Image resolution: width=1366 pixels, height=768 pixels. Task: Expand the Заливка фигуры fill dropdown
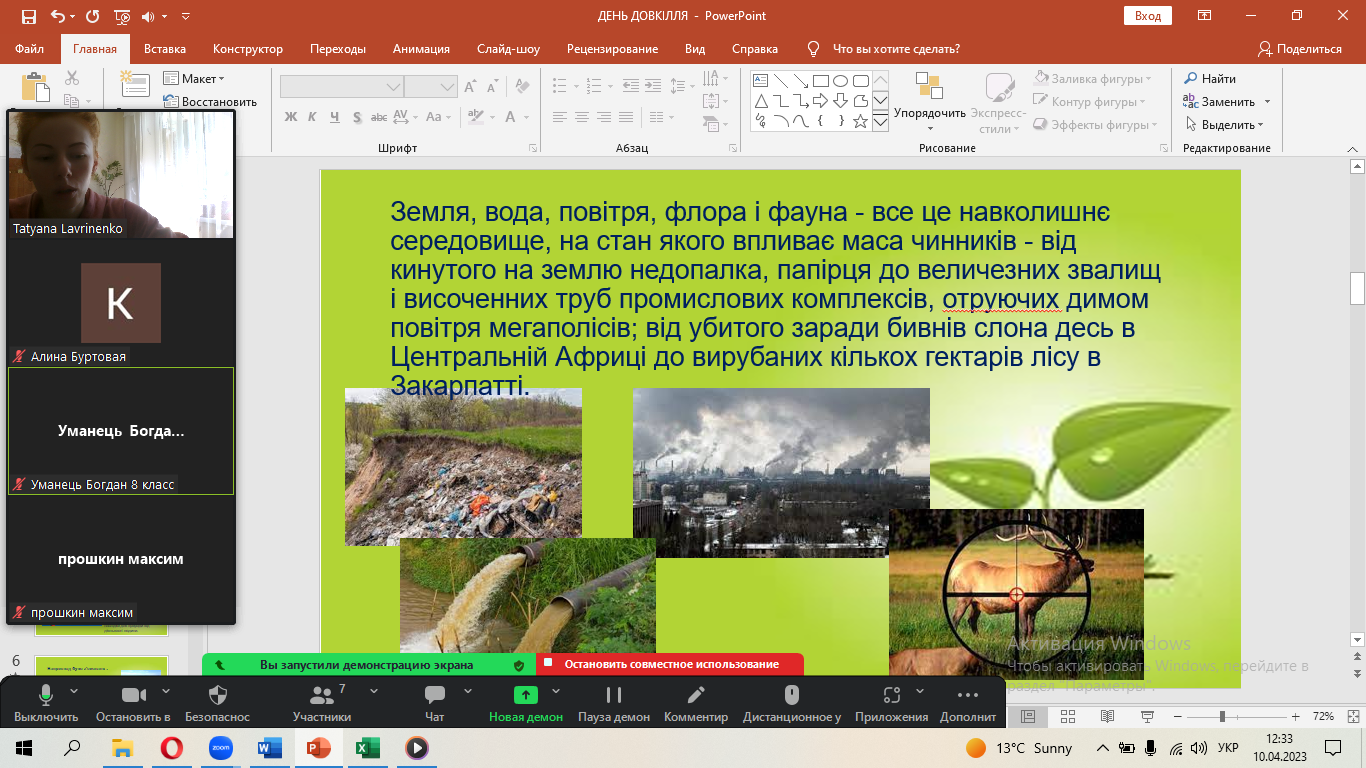(1094, 79)
